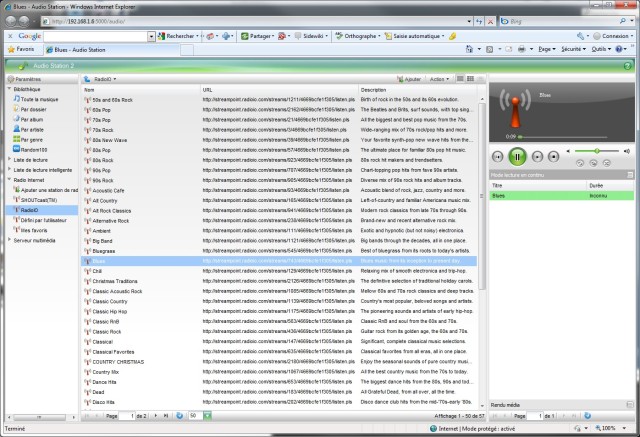This screenshot has height=437, width=640.
Task: Refresh the playing queue list
Action: coord(587,416)
